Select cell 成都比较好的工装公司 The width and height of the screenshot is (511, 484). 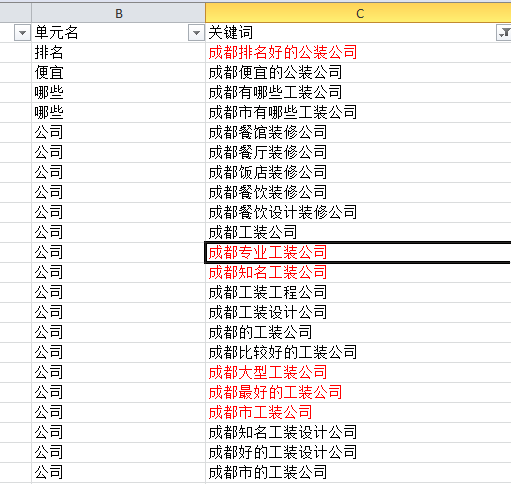pos(358,352)
